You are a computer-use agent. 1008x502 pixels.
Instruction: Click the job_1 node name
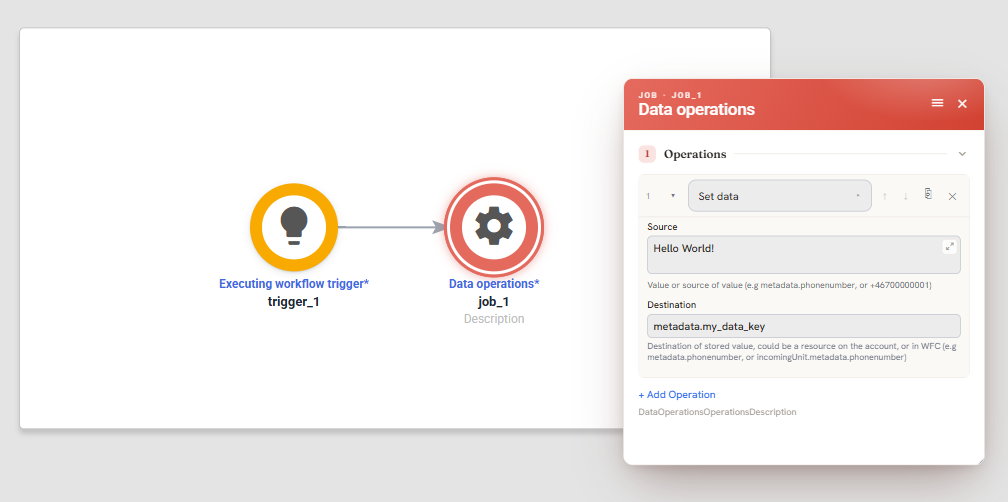point(494,301)
